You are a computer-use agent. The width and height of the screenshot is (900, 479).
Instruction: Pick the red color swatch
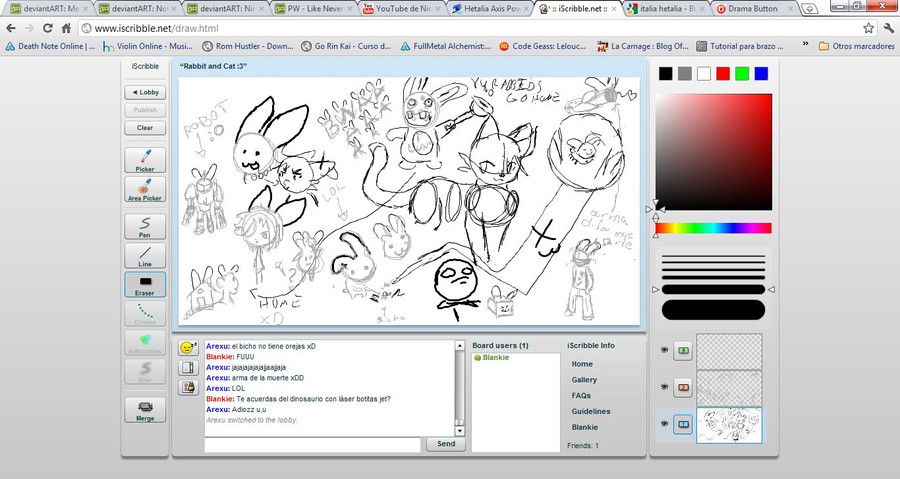pyautogui.click(x=723, y=73)
